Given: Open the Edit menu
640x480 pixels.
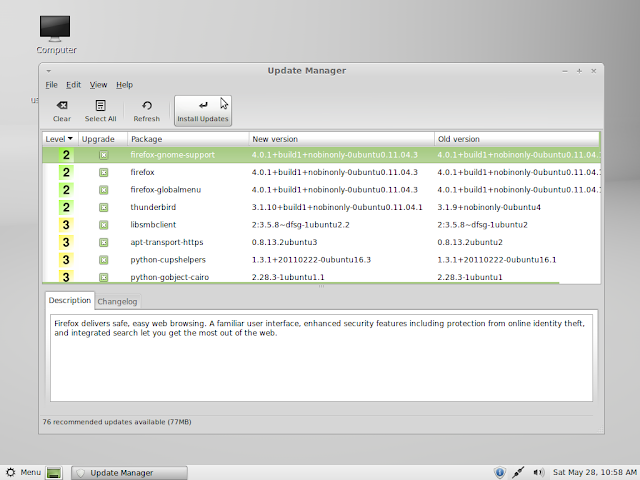Looking at the screenshot, I should point(73,85).
